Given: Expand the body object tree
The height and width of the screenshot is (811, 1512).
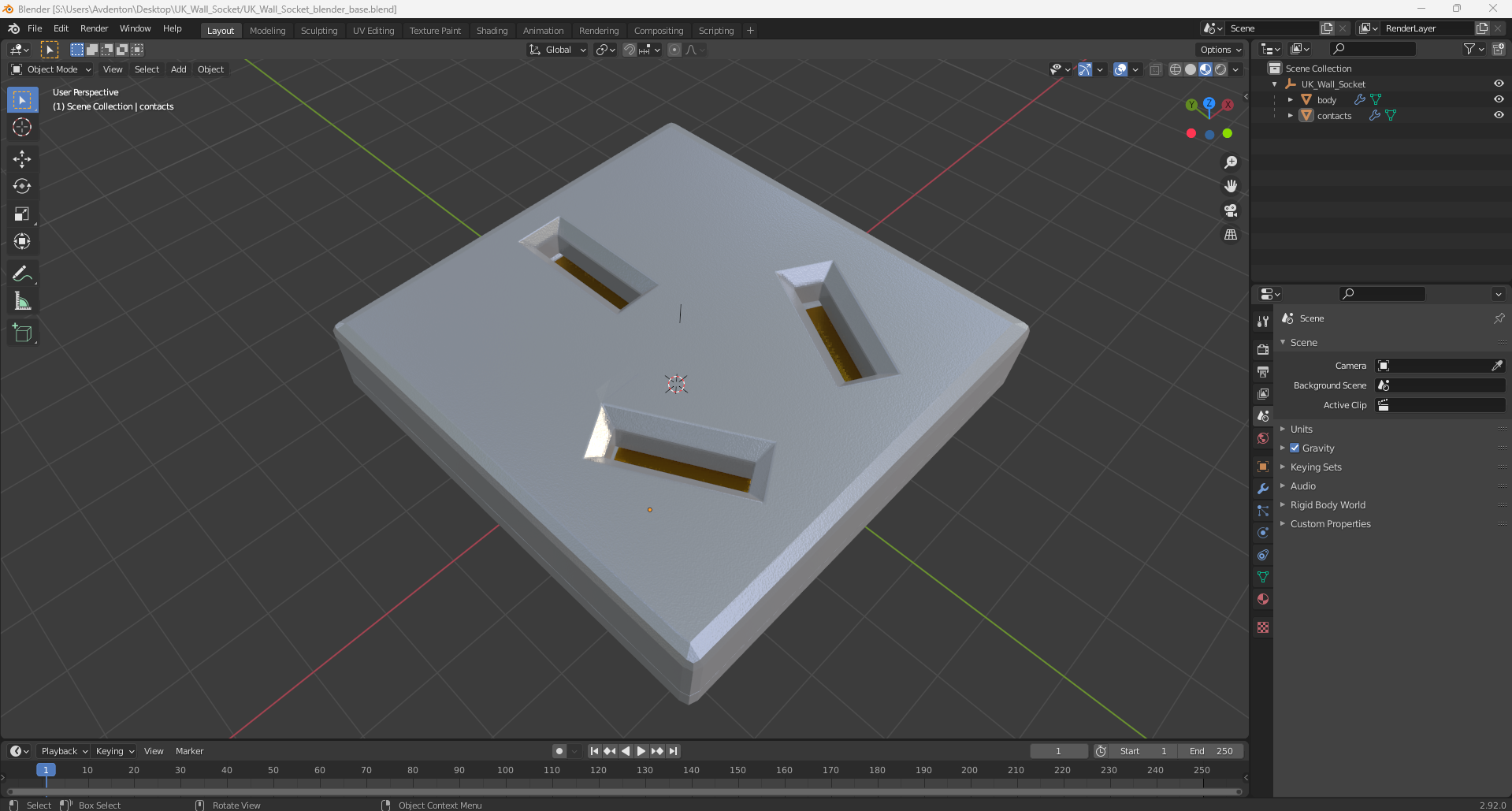Looking at the screenshot, I should pos(1291,99).
